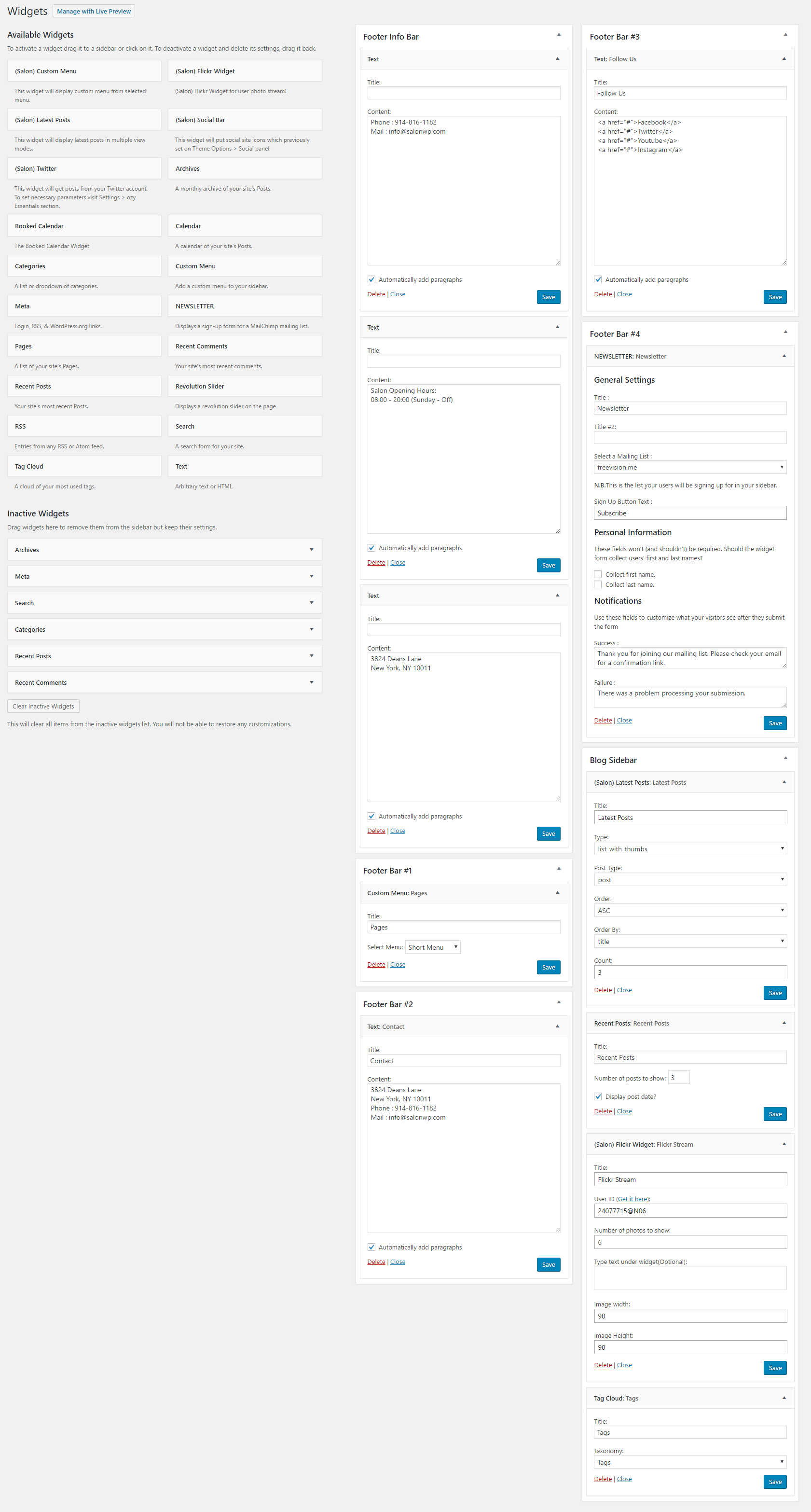Collapse the Footer Bar #4 panel arrow

[x=784, y=332]
